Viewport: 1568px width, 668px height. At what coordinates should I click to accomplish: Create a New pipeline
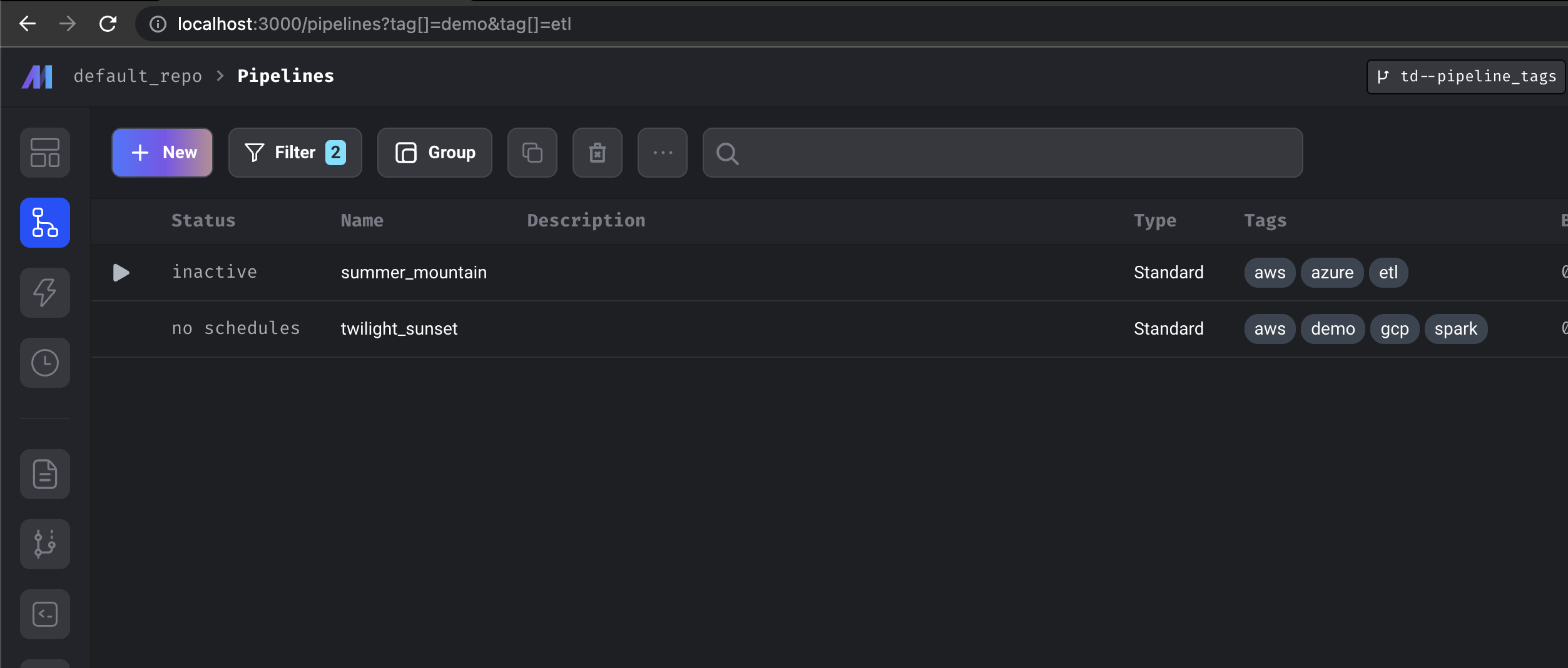[162, 153]
